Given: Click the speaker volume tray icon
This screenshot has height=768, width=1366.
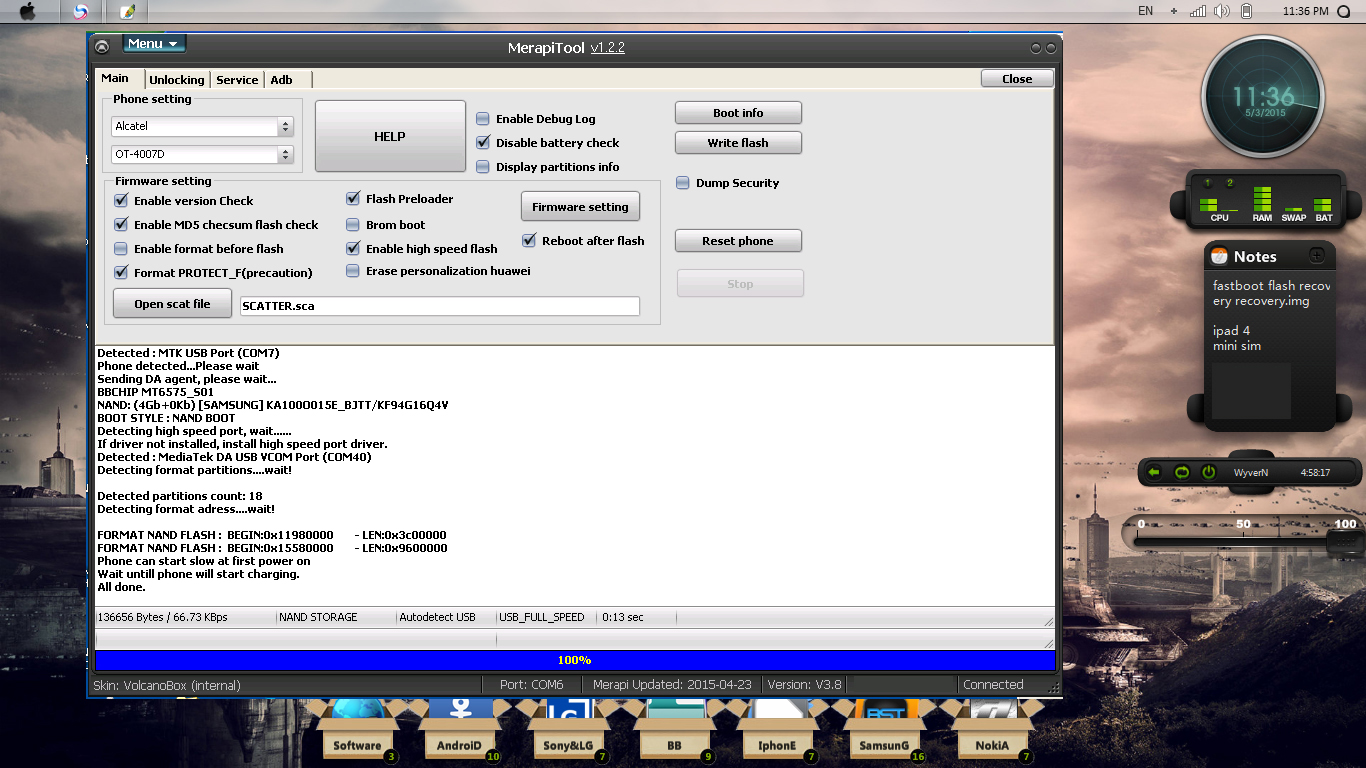Looking at the screenshot, I should coord(1221,11).
